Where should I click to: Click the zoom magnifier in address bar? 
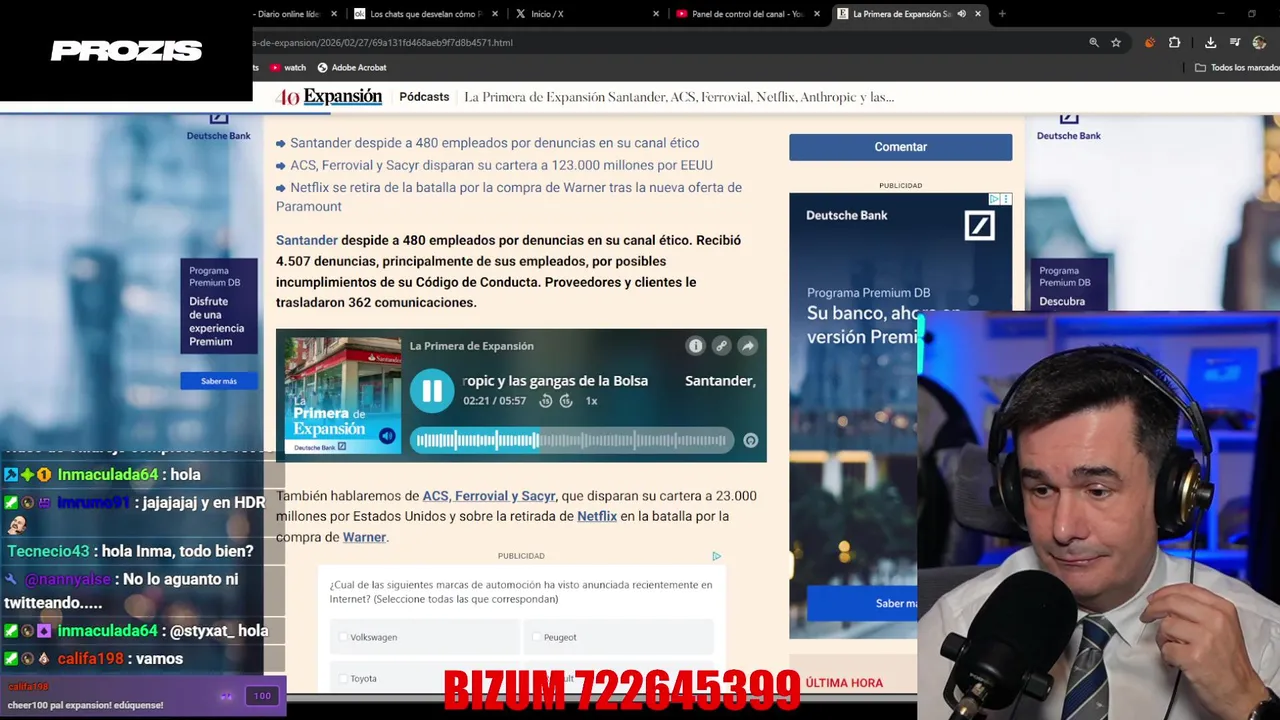(1094, 43)
